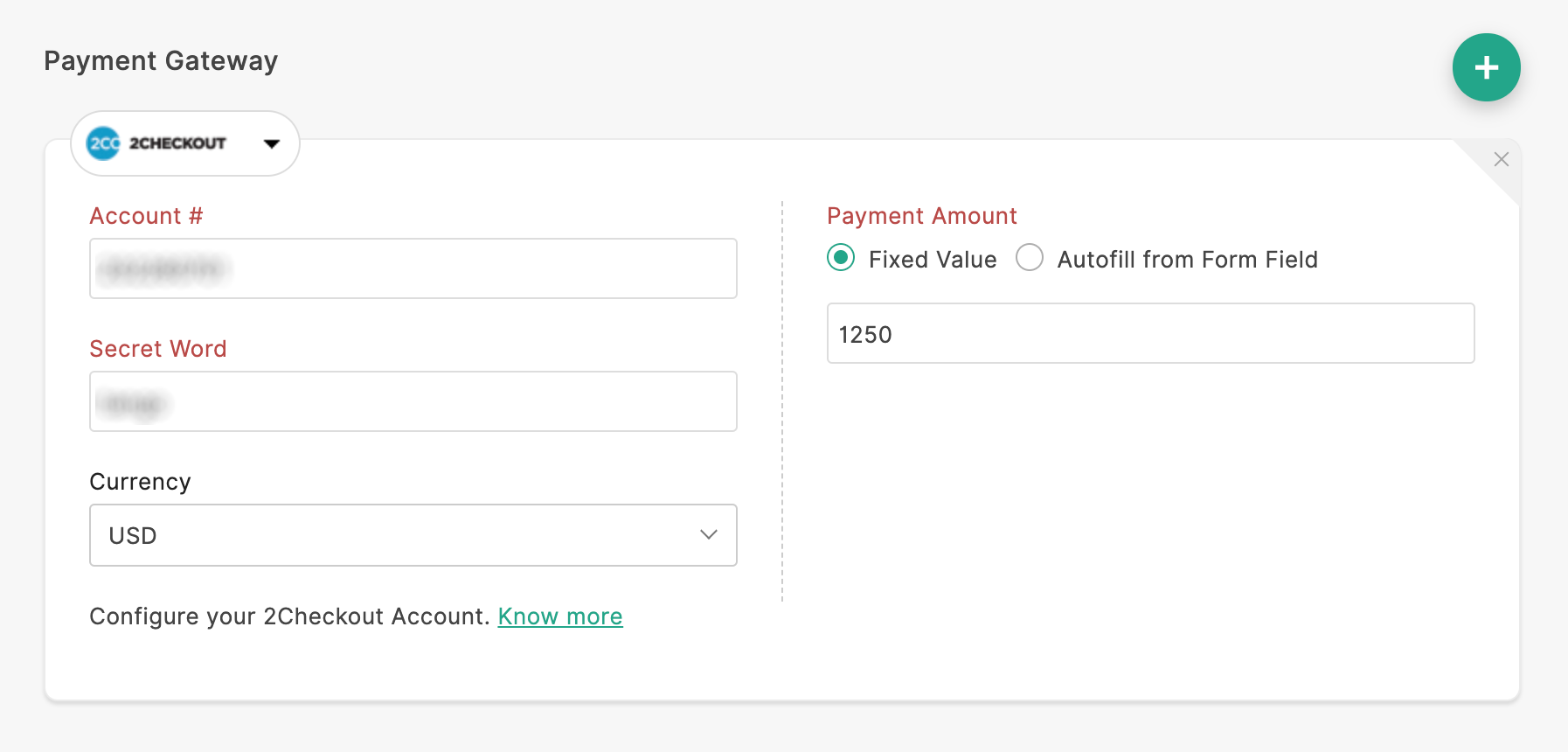Image resolution: width=1568 pixels, height=752 pixels.
Task: Click the 2CHECKOUT name in gateway selector
Action: 177,143
